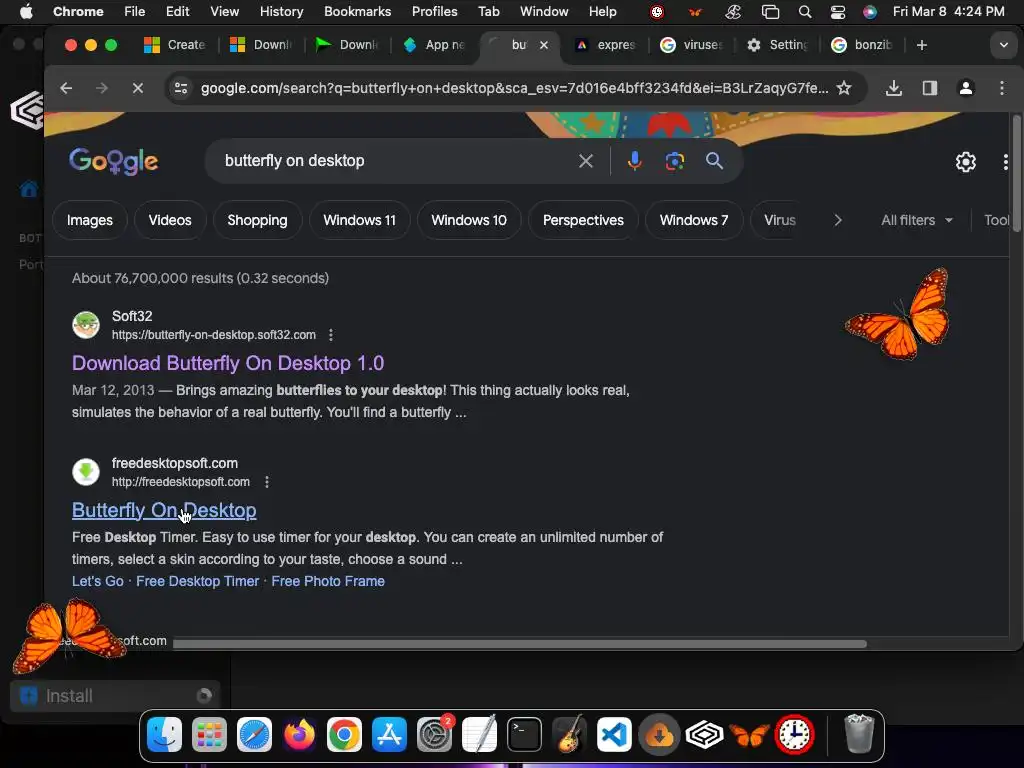Screen dimensions: 1024x768
Task: Open 'Free Photo Frame' sitelink
Action: (x=328, y=581)
